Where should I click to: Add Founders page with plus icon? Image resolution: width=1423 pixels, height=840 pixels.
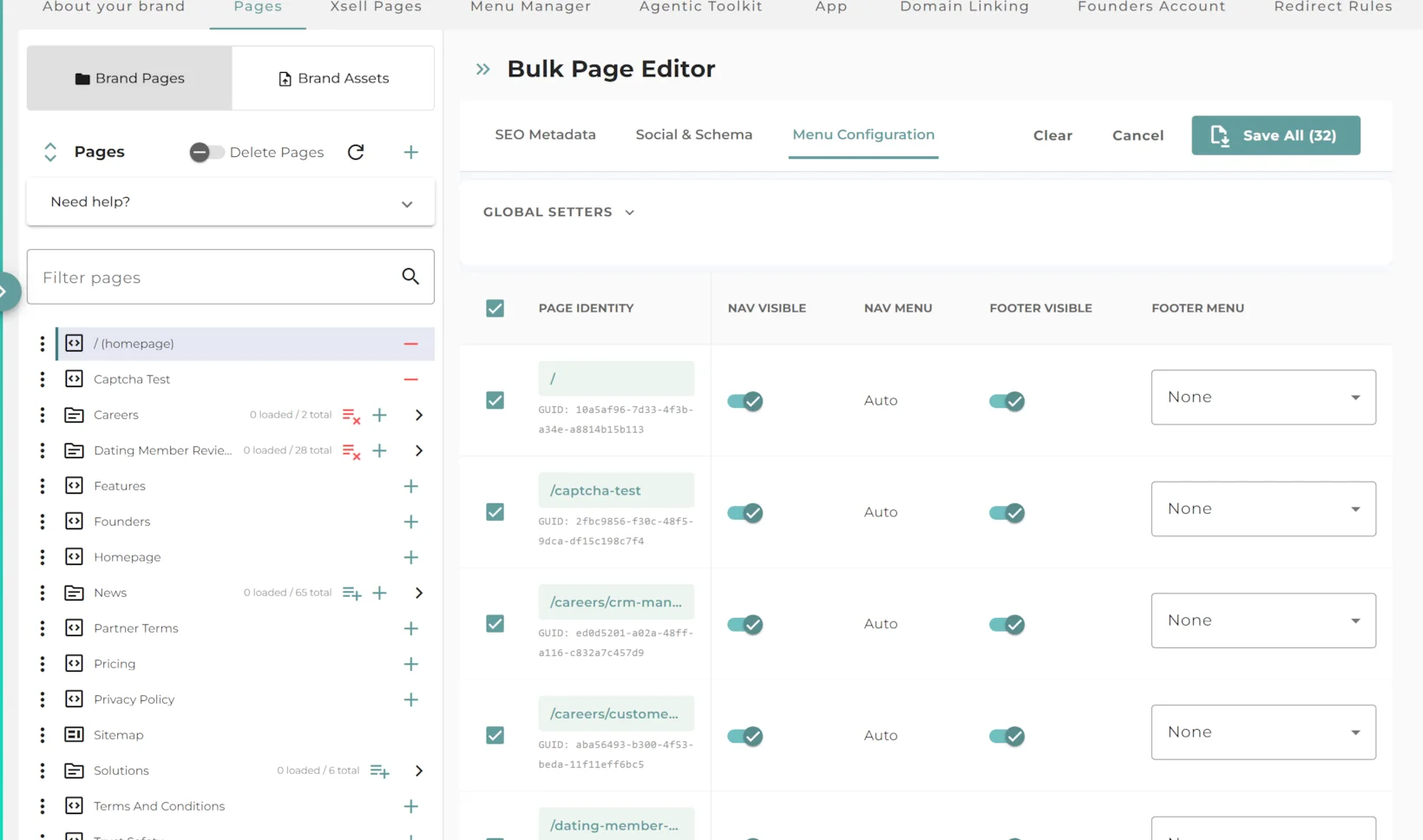(x=411, y=522)
